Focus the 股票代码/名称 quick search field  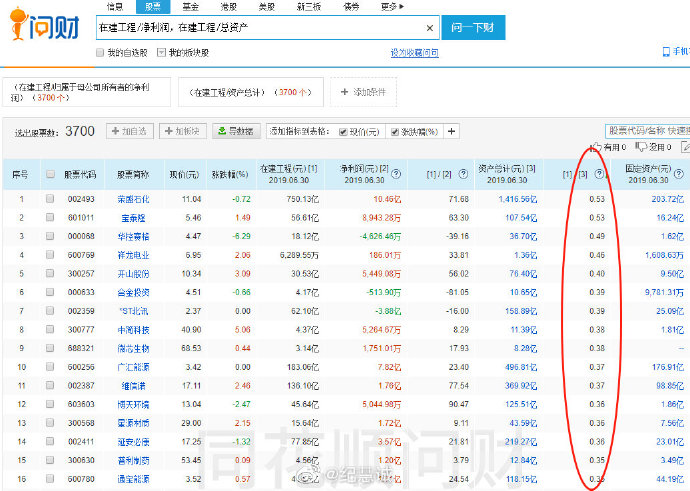pyautogui.click(x=647, y=131)
